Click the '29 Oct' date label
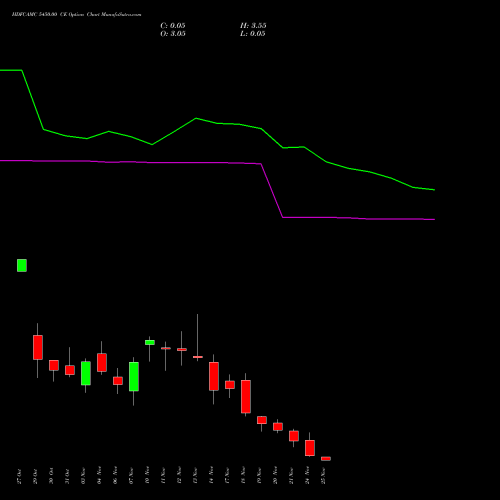Viewport: 500px width, 500px height. point(35,476)
